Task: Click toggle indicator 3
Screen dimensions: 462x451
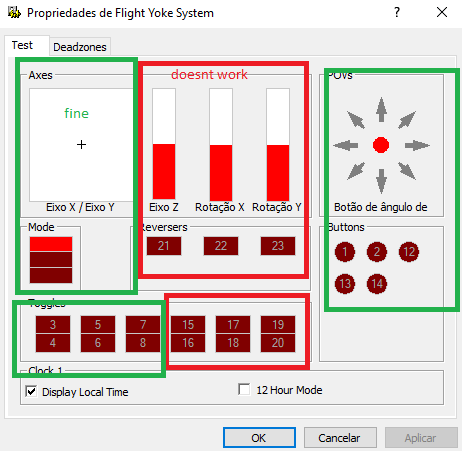Action: [x=53, y=325]
